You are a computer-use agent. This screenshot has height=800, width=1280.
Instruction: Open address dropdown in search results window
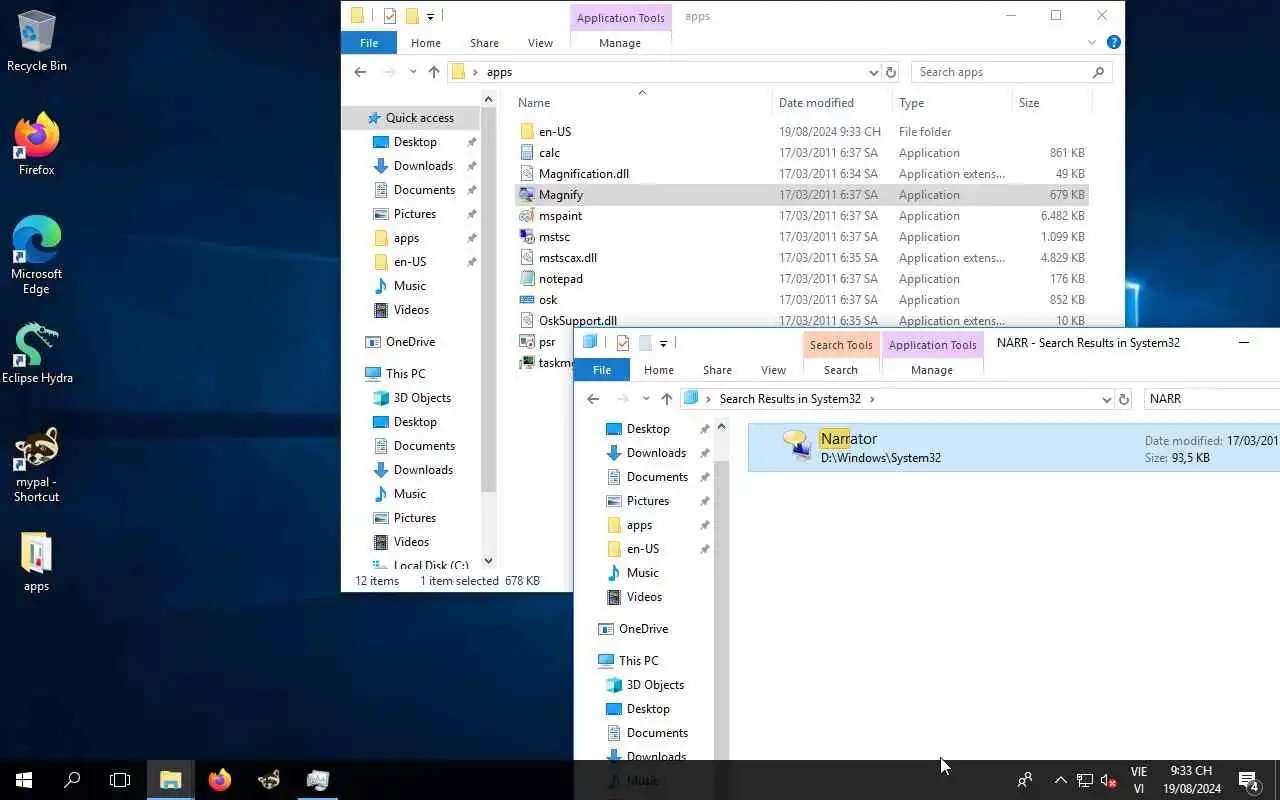tap(1106, 399)
